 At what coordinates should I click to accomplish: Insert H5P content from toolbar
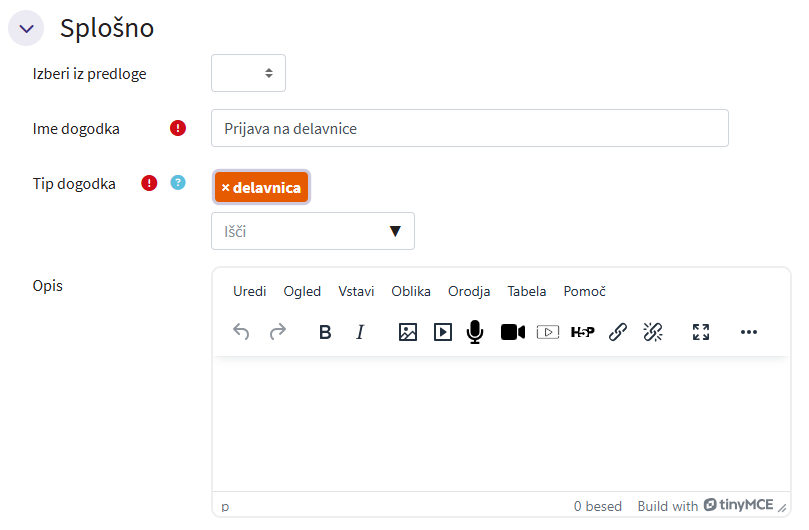(x=582, y=332)
